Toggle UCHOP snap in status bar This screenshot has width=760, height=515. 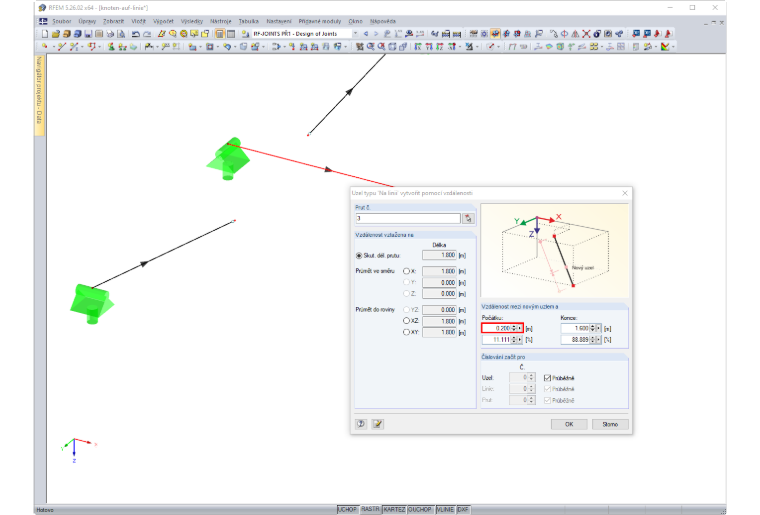tap(347, 510)
